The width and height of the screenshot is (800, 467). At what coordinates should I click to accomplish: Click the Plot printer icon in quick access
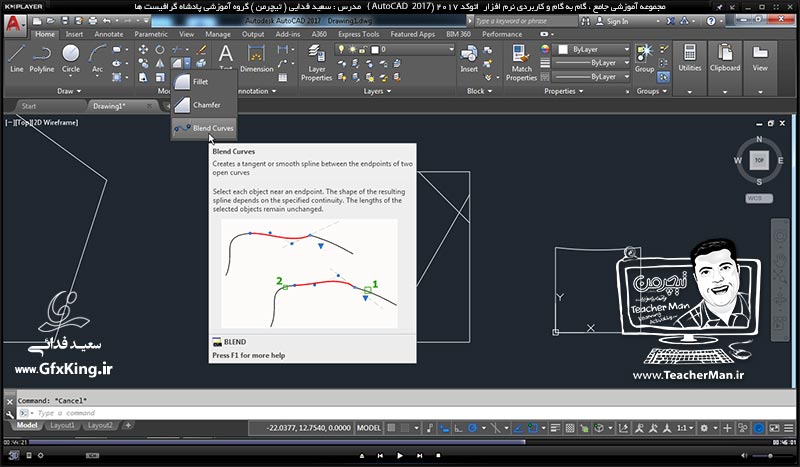click(93, 21)
